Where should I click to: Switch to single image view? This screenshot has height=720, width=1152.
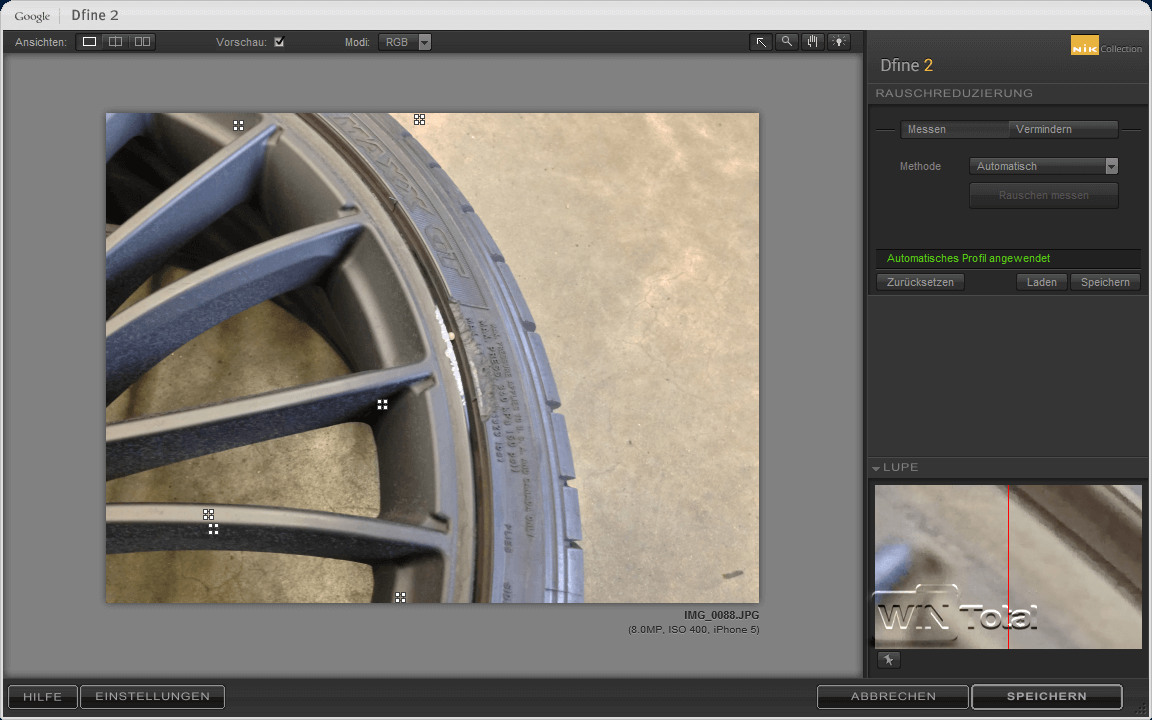(x=90, y=42)
